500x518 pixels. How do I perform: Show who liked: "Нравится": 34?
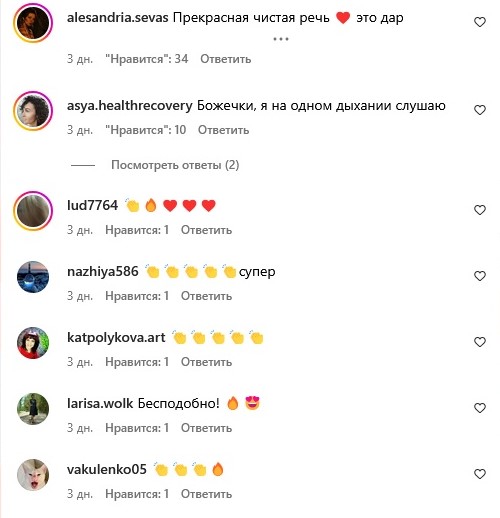click(147, 59)
